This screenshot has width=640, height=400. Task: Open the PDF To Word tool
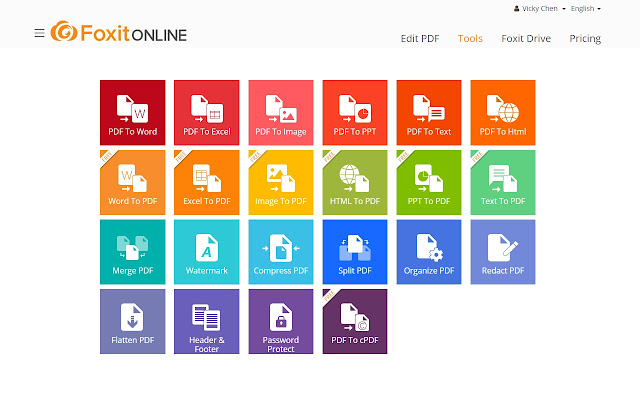132,112
